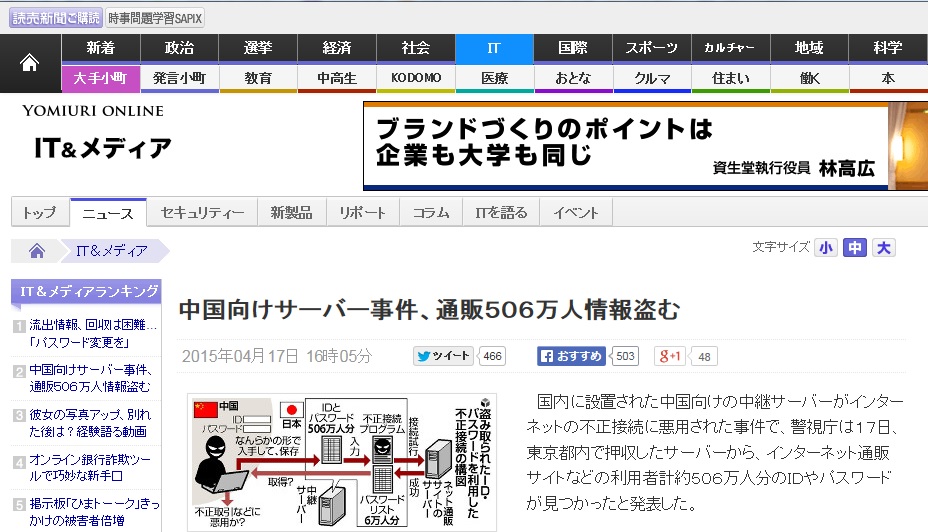Open the KODOMO sub-navigation item
This screenshot has width=928, height=532.
tap(415, 78)
